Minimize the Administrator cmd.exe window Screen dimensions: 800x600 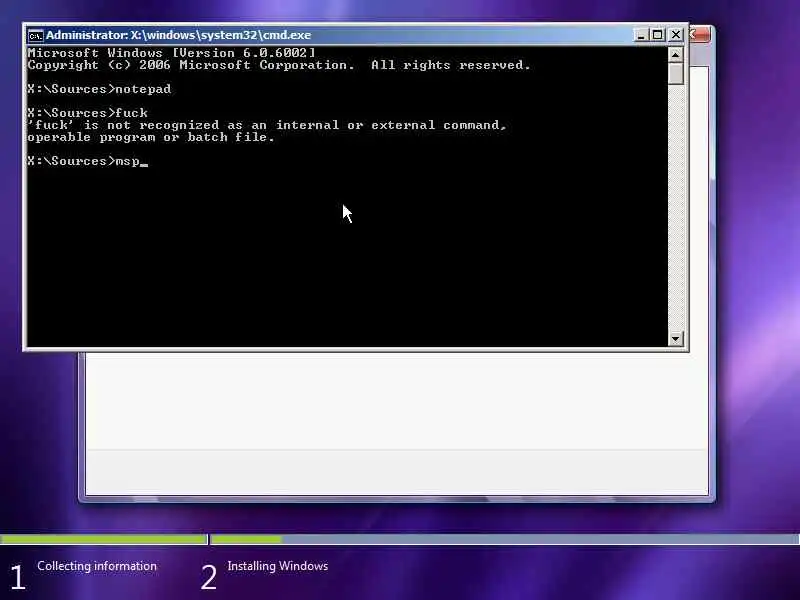(641, 35)
